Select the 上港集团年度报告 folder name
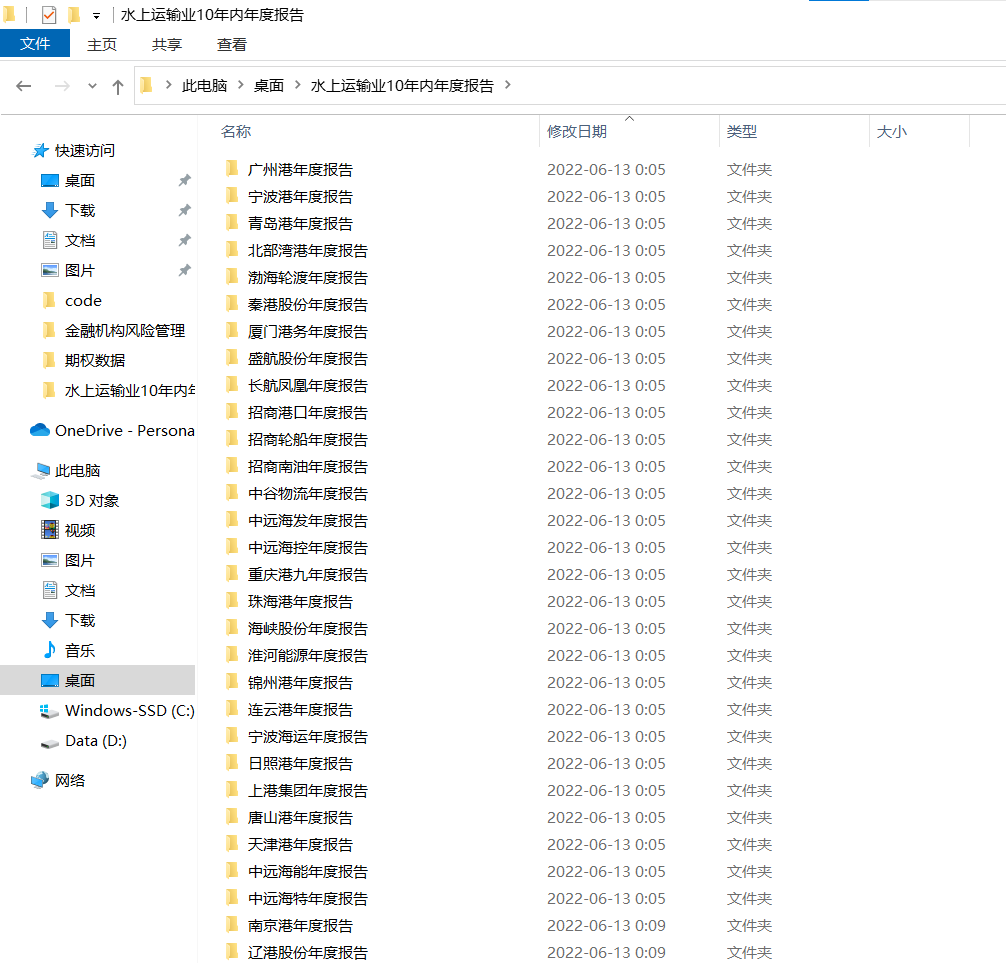This screenshot has width=1006, height=963. coord(308,790)
